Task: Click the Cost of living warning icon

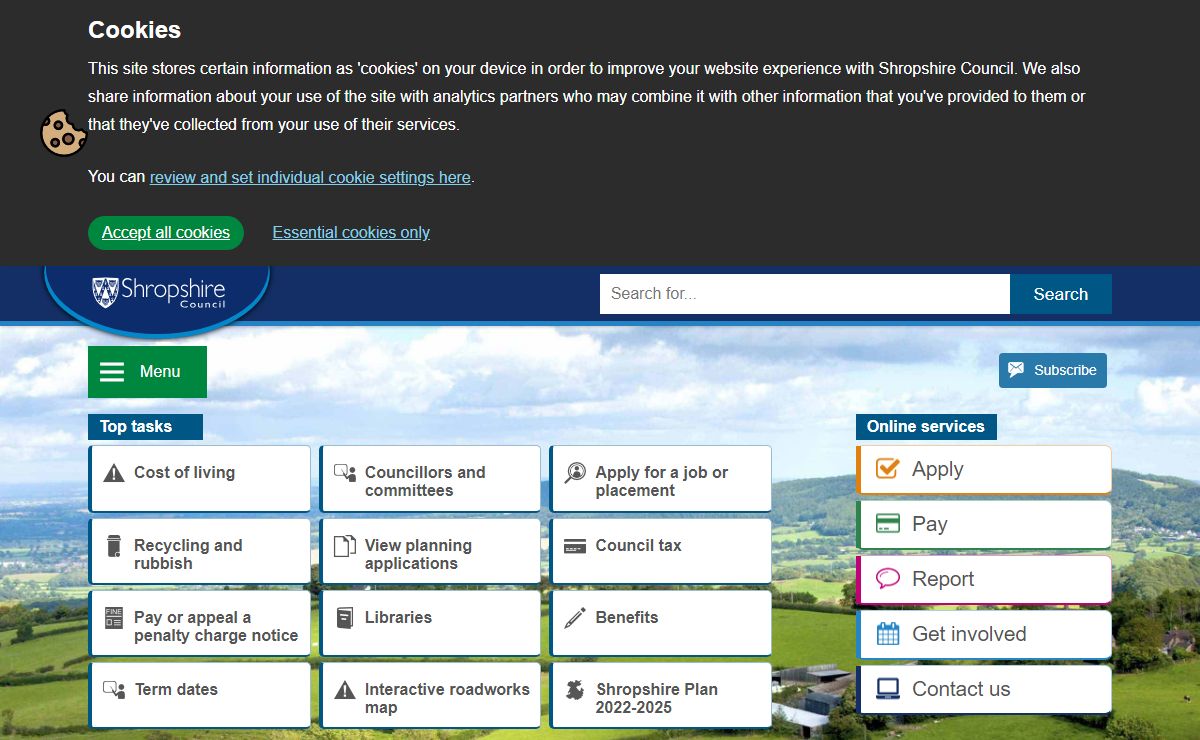Action: pyautogui.click(x=114, y=473)
